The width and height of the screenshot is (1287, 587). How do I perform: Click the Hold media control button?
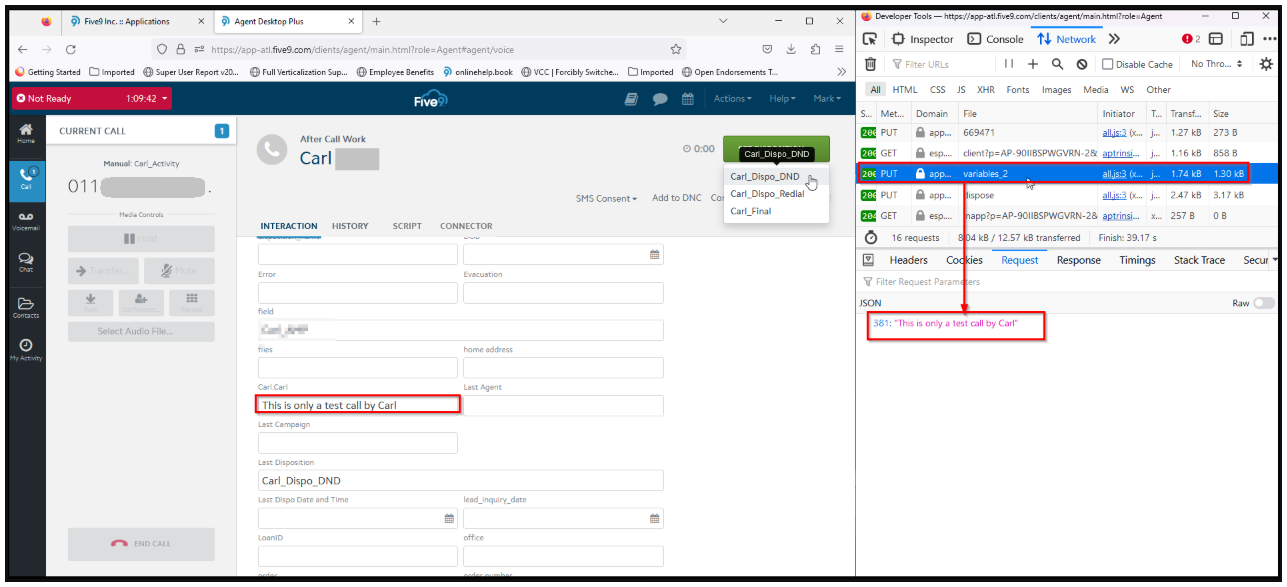tap(141, 238)
